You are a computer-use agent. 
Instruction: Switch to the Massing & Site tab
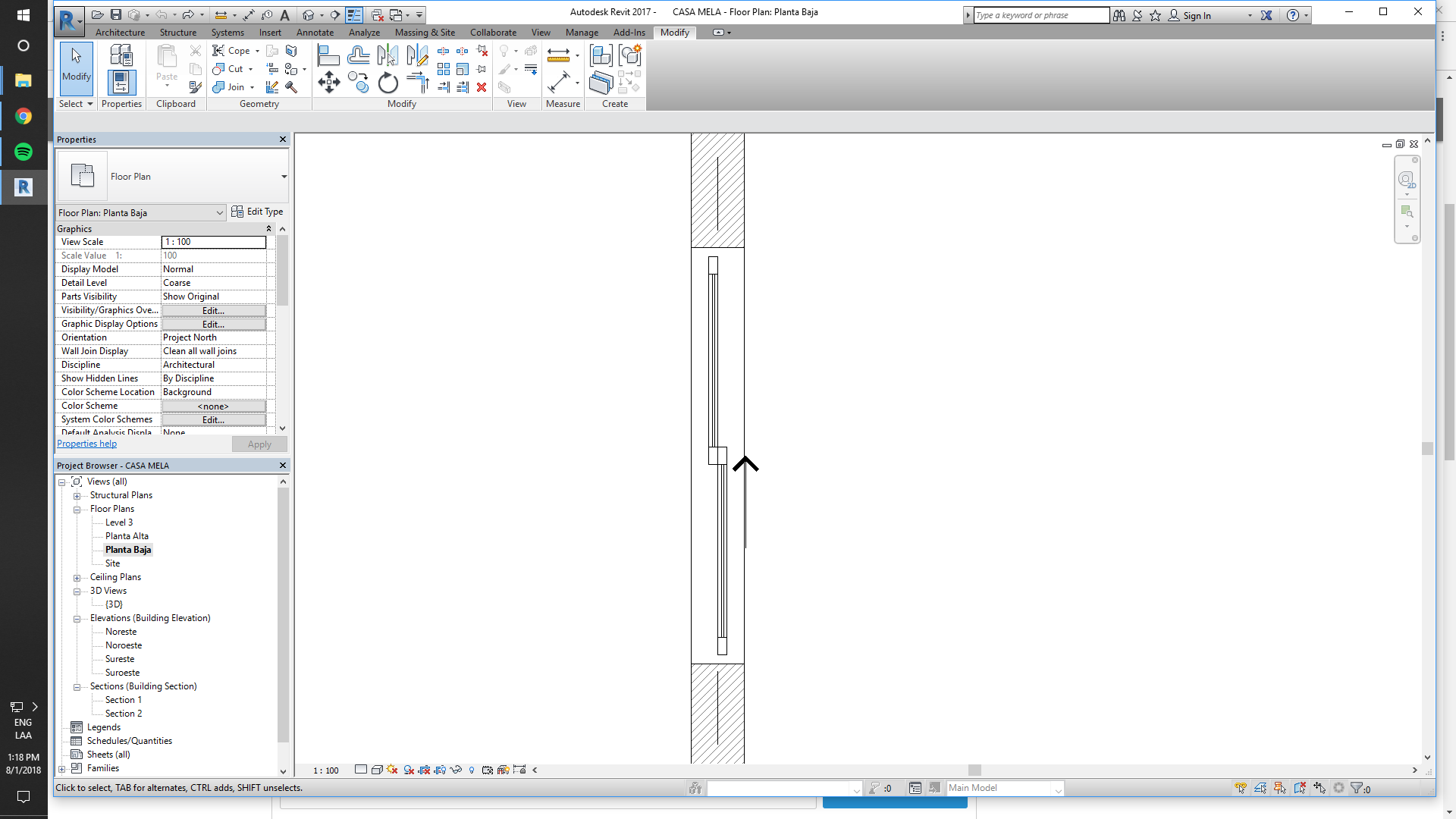pos(425,33)
